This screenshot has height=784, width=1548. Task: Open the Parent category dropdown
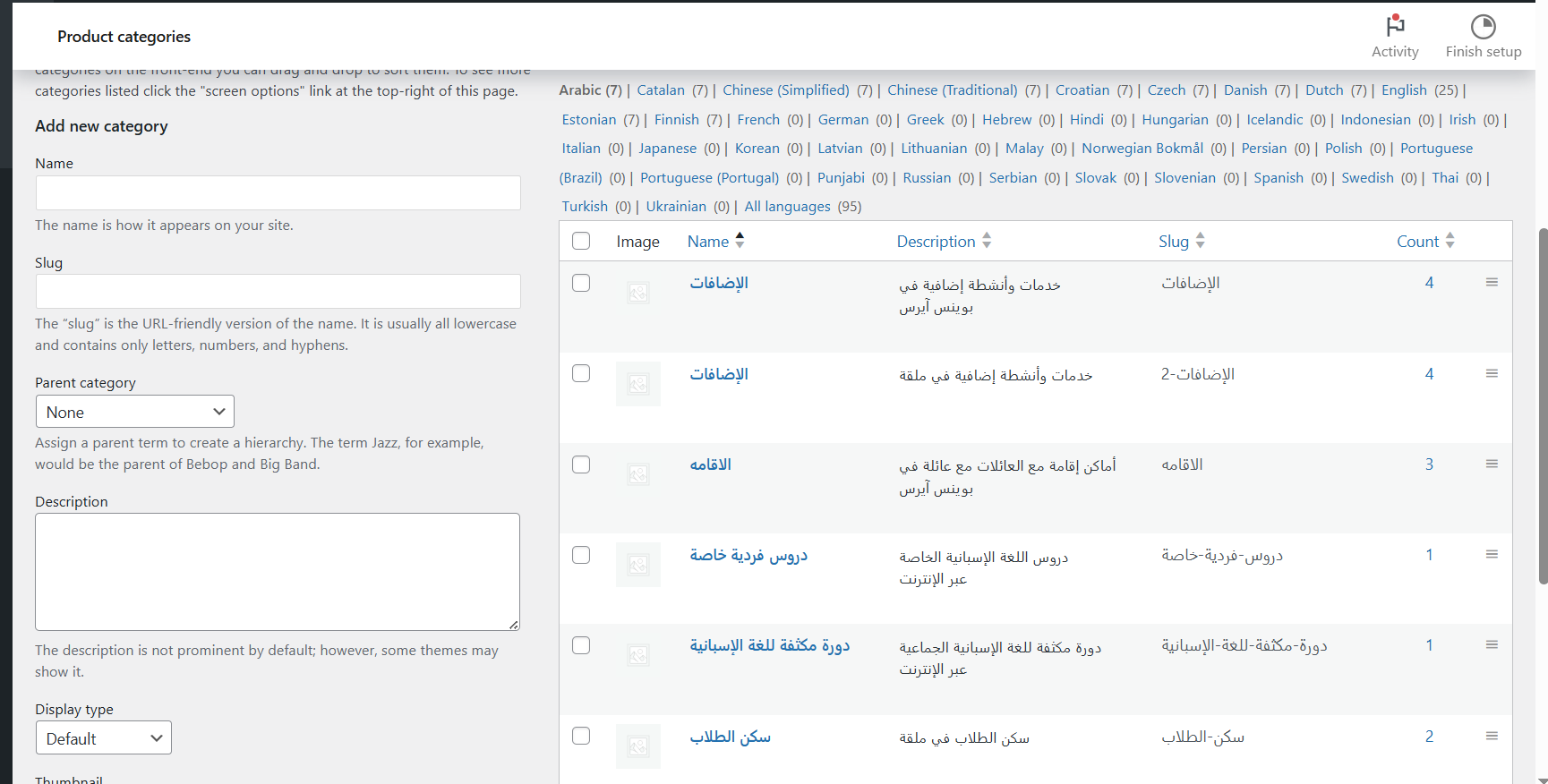134,412
